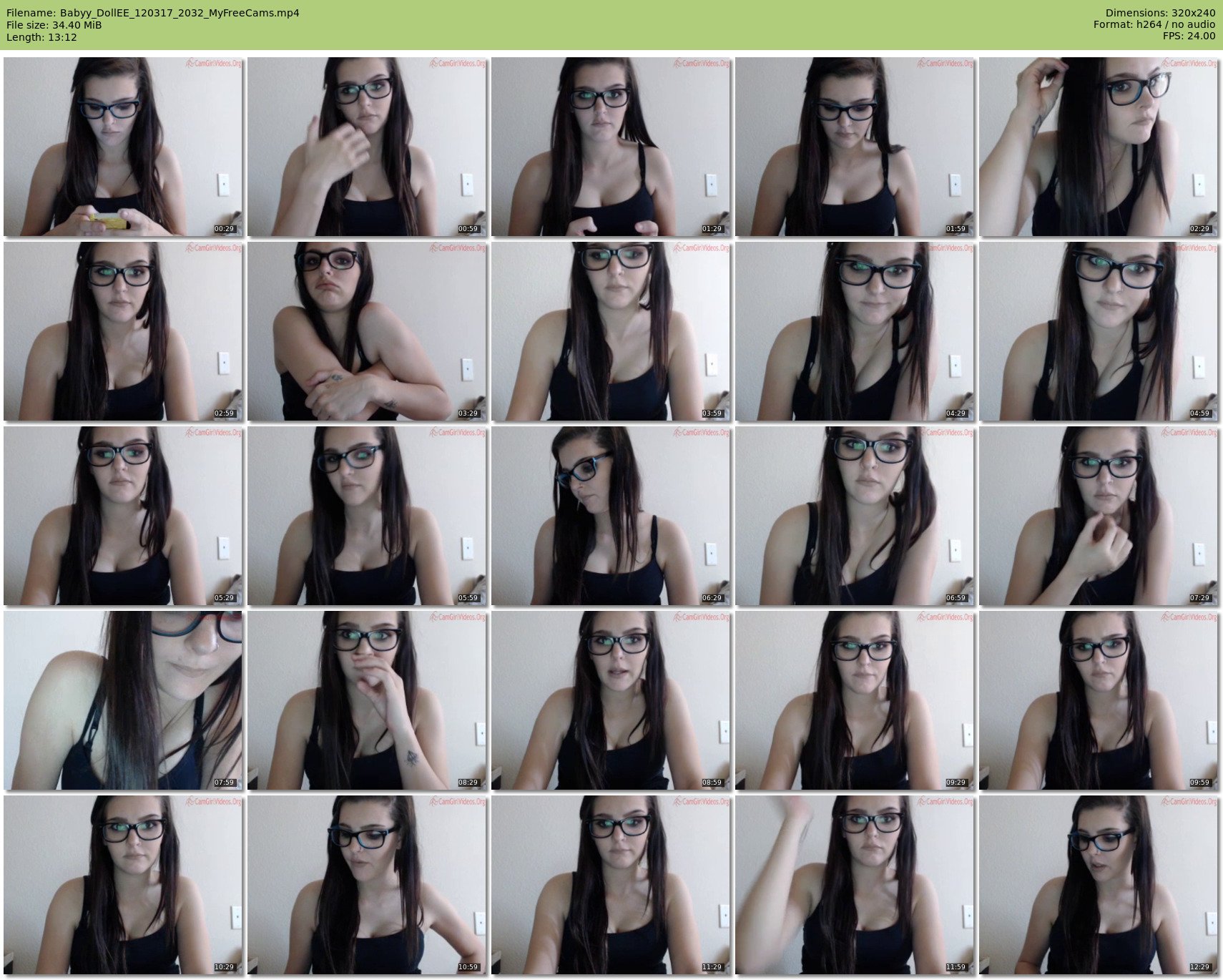Open the frame marked 04:29
The width and height of the screenshot is (1223, 980).
click(x=855, y=331)
